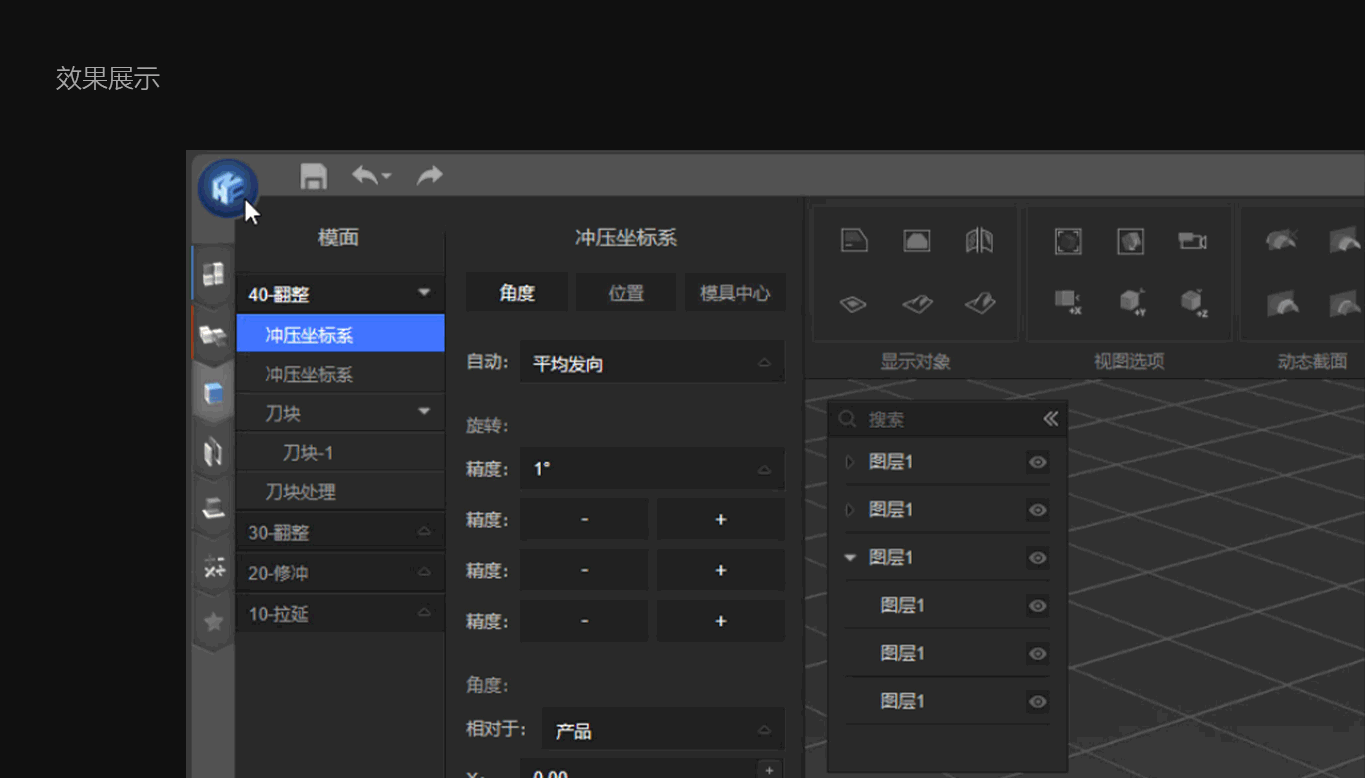Select the +X axis view icon
The image size is (1365, 778).
click(x=1066, y=301)
